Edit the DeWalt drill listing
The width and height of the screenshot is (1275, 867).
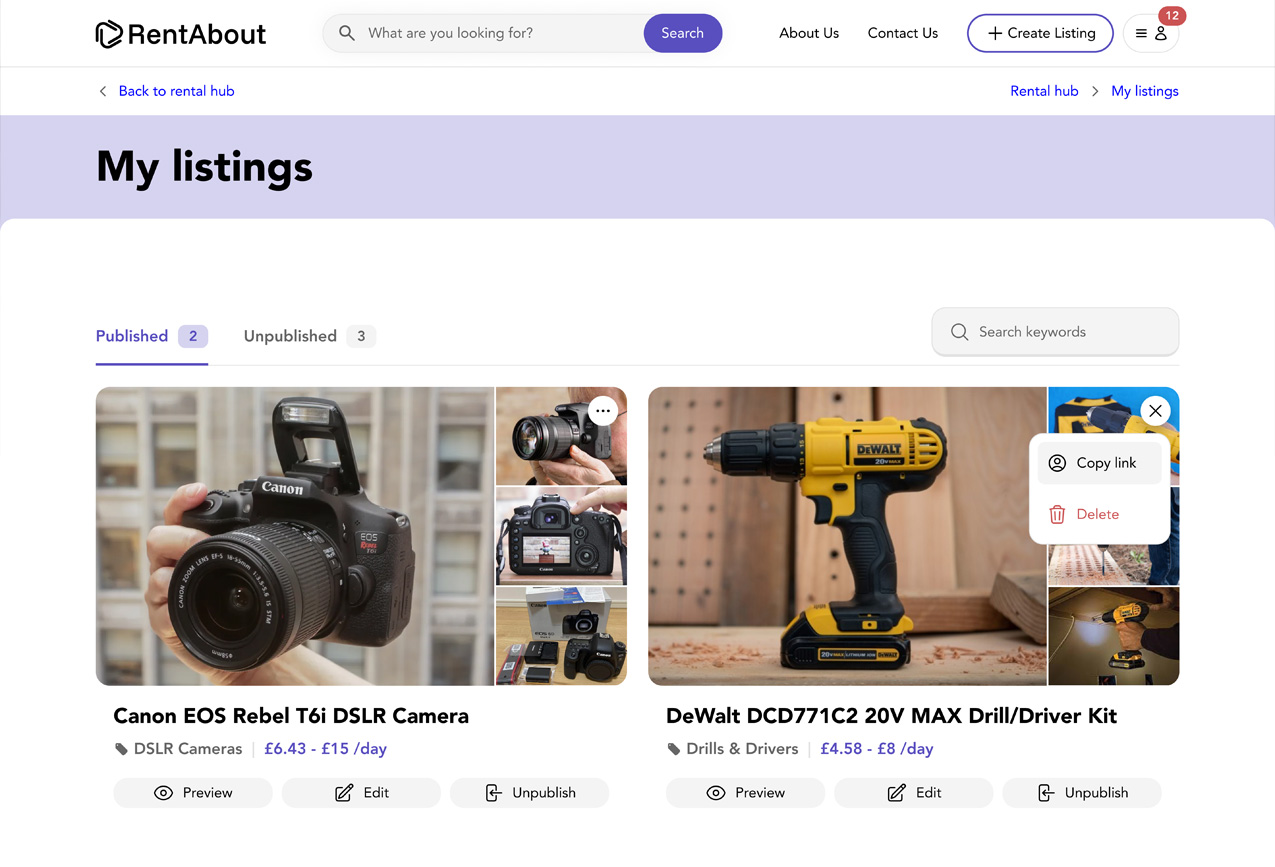point(913,793)
